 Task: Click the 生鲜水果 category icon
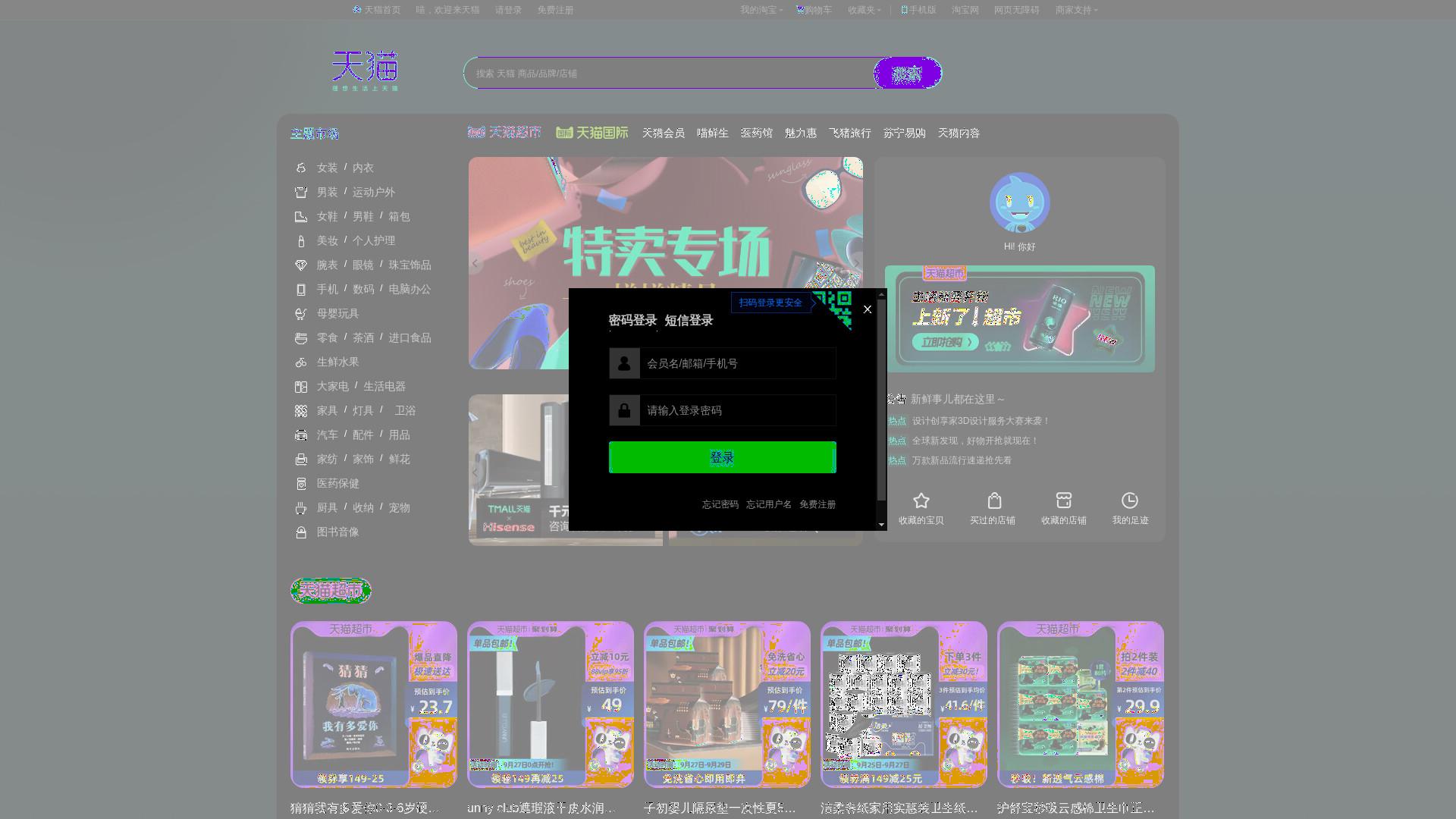click(x=301, y=362)
